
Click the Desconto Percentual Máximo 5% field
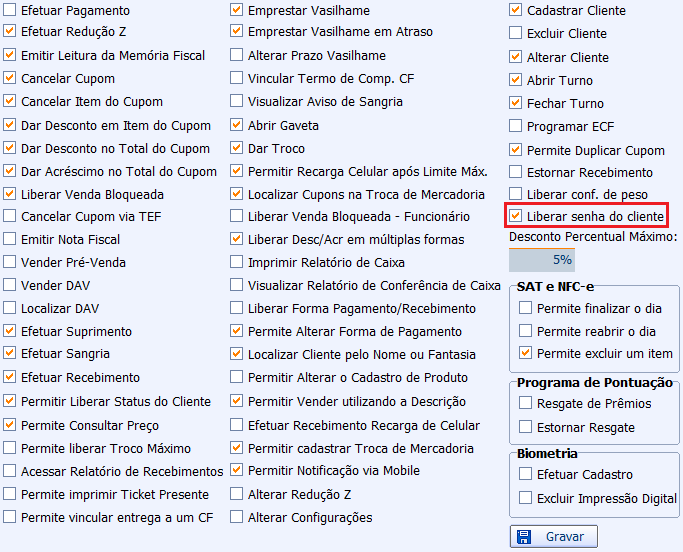click(541, 260)
